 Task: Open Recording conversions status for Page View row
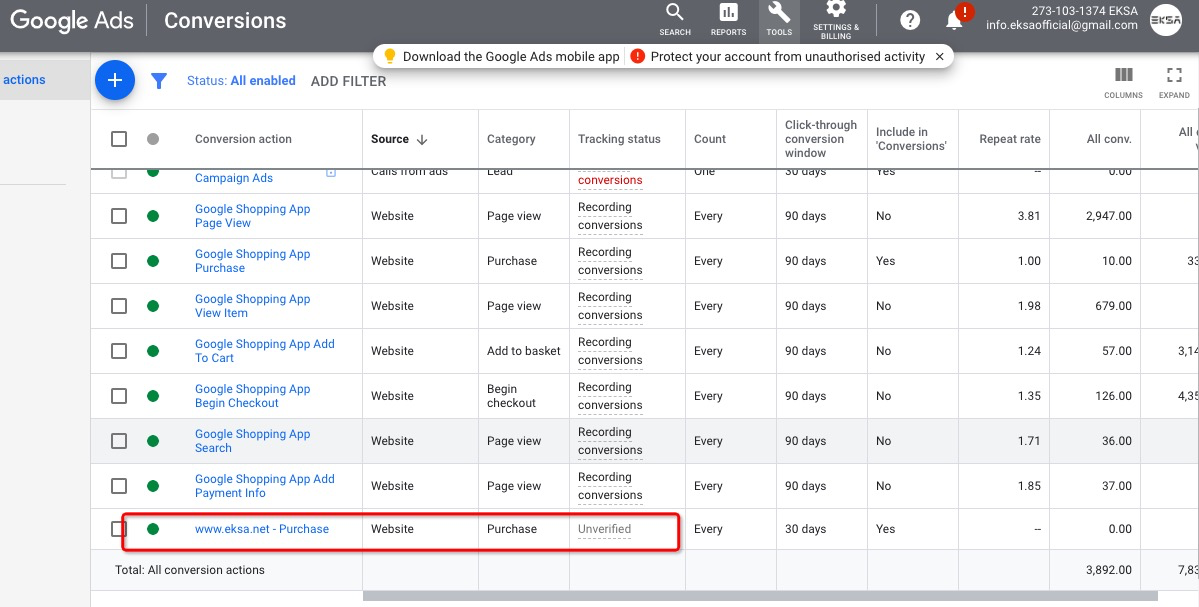tap(609, 216)
